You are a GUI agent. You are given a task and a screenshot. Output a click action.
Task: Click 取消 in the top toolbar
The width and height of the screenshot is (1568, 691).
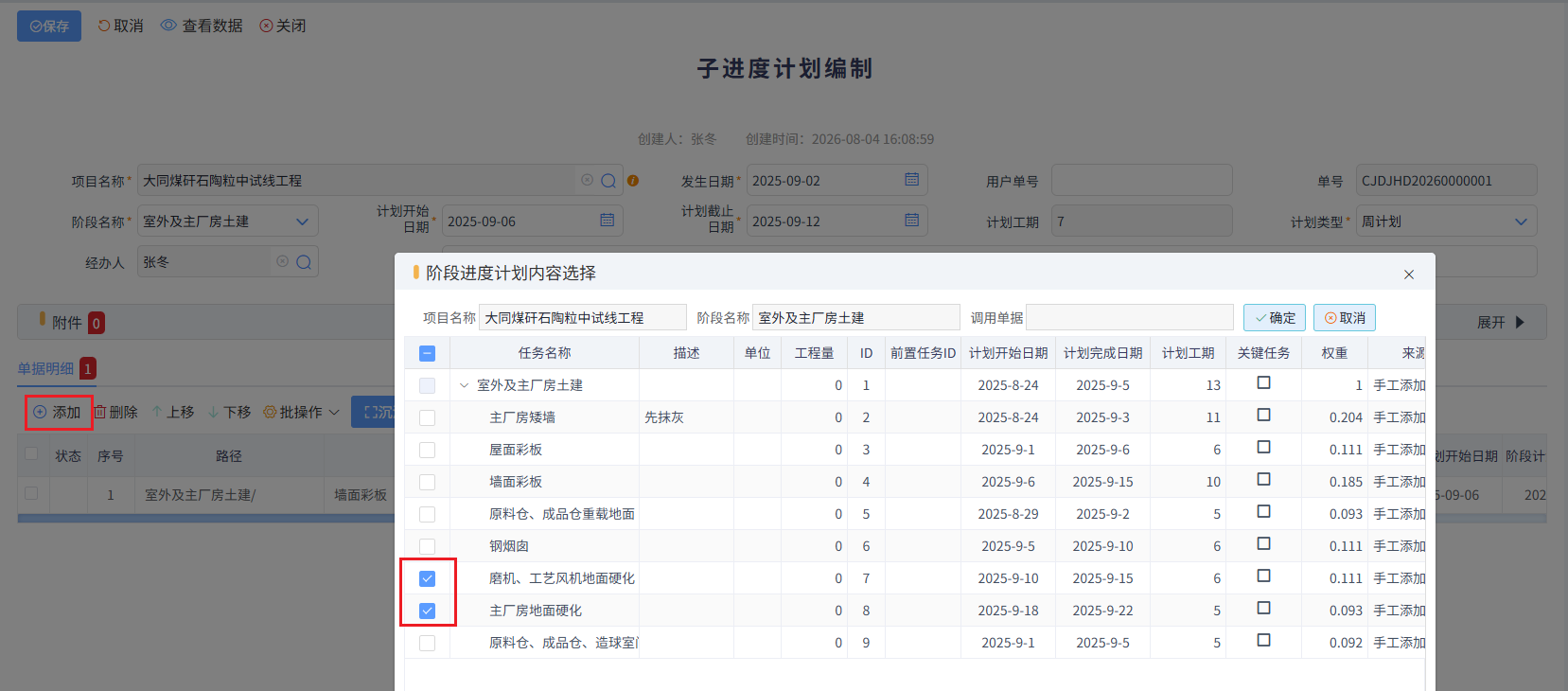121,26
